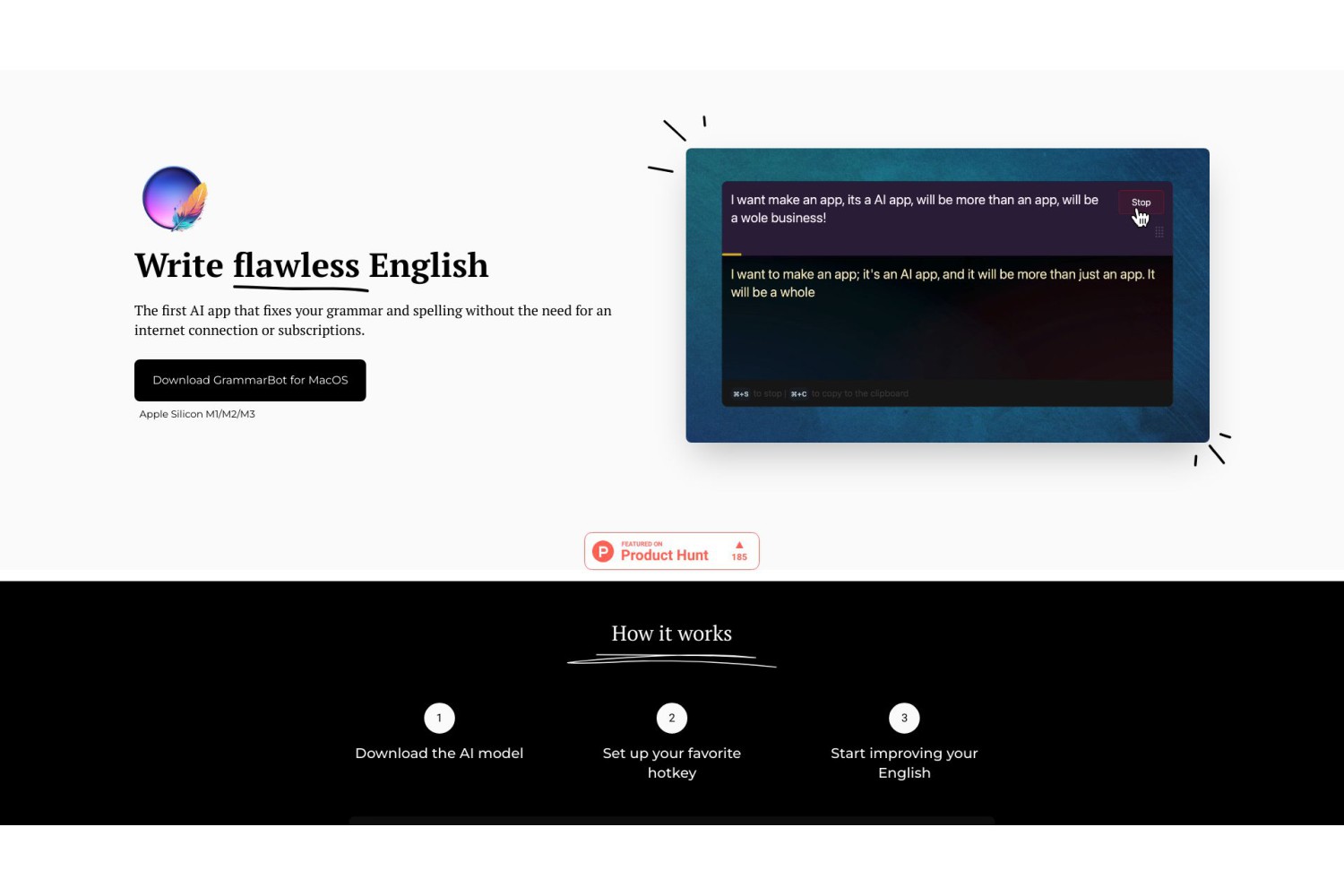
Task: Select step 3 circle
Action: 904,718
